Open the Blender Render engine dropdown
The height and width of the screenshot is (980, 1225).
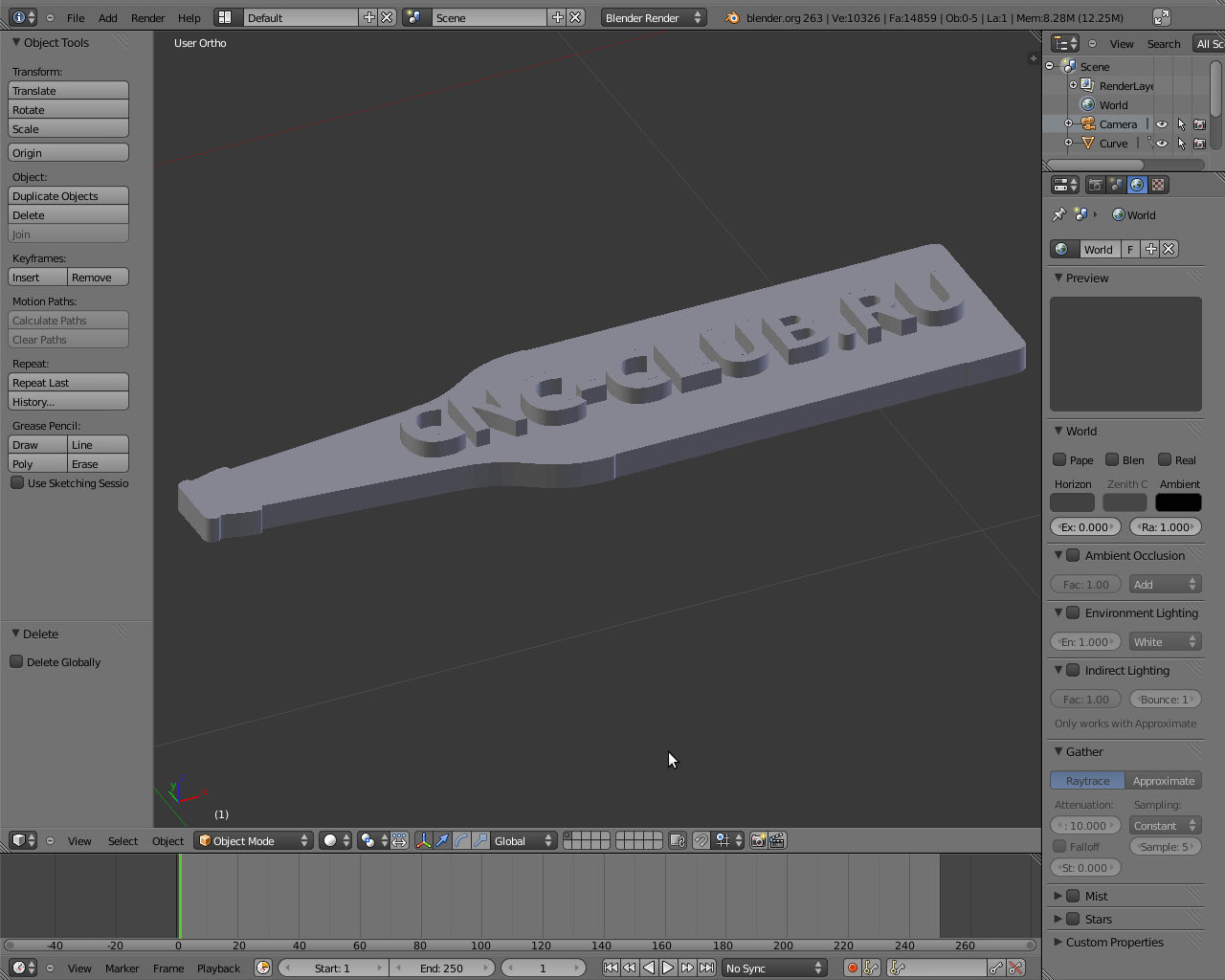[x=654, y=17]
